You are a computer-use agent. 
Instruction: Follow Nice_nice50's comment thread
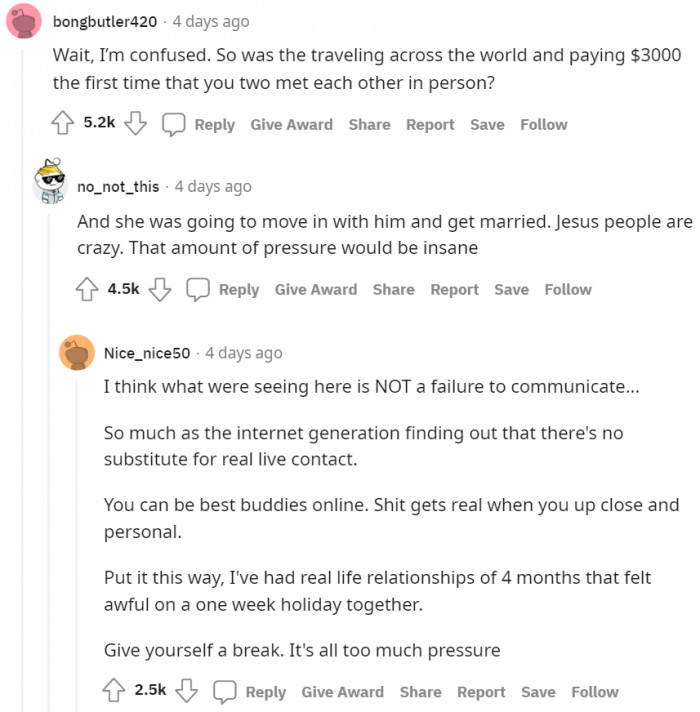tap(595, 691)
